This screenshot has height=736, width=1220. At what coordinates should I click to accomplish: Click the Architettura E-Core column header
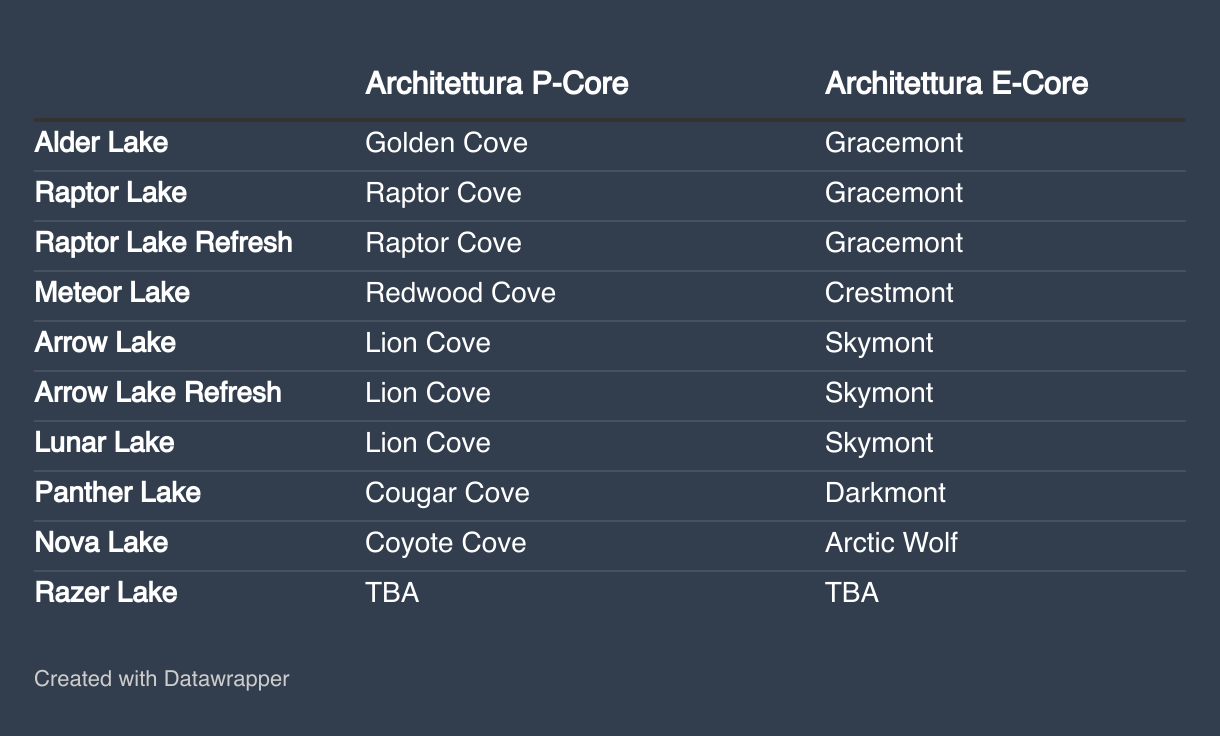pyautogui.click(x=956, y=83)
